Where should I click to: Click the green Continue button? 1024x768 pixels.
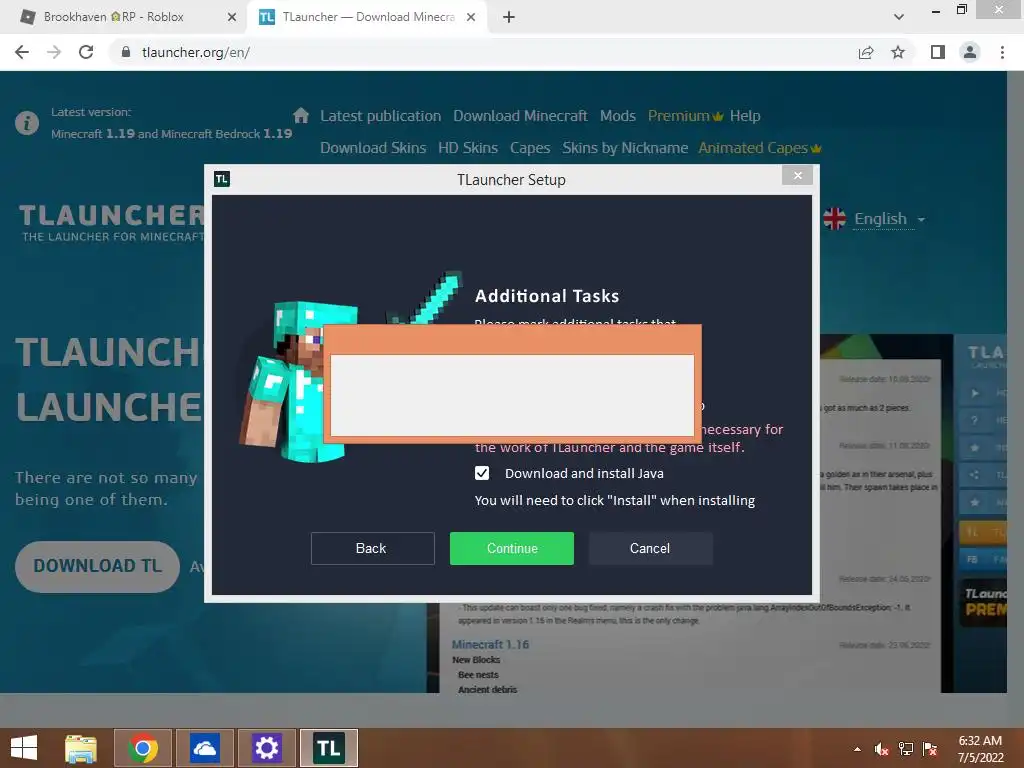pos(511,548)
